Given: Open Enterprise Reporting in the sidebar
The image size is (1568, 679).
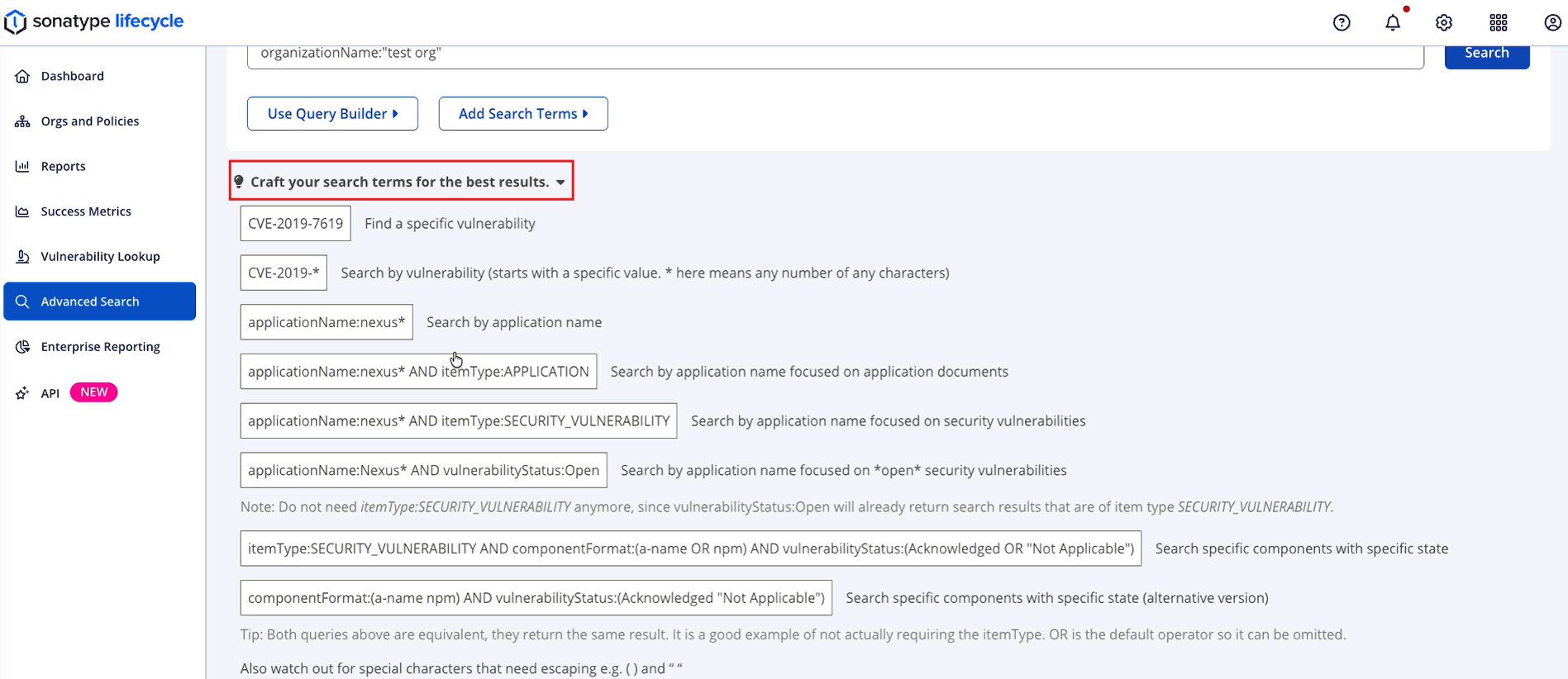Looking at the screenshot, I should pos(100,347).
